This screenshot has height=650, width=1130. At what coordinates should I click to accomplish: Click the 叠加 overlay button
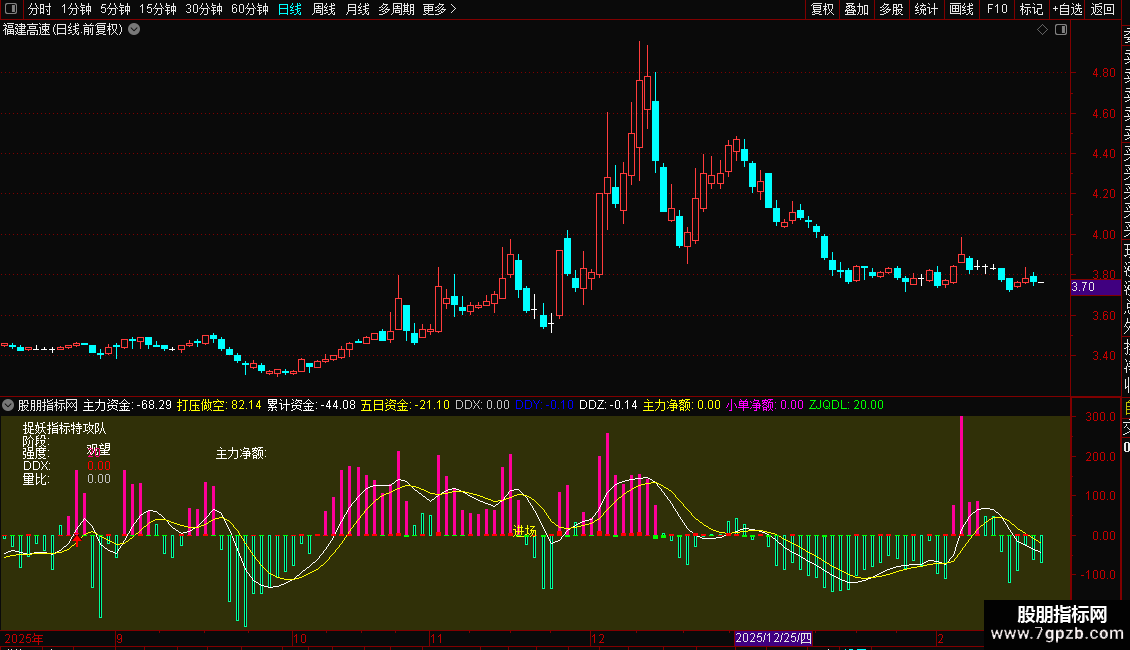coord(857,9)
